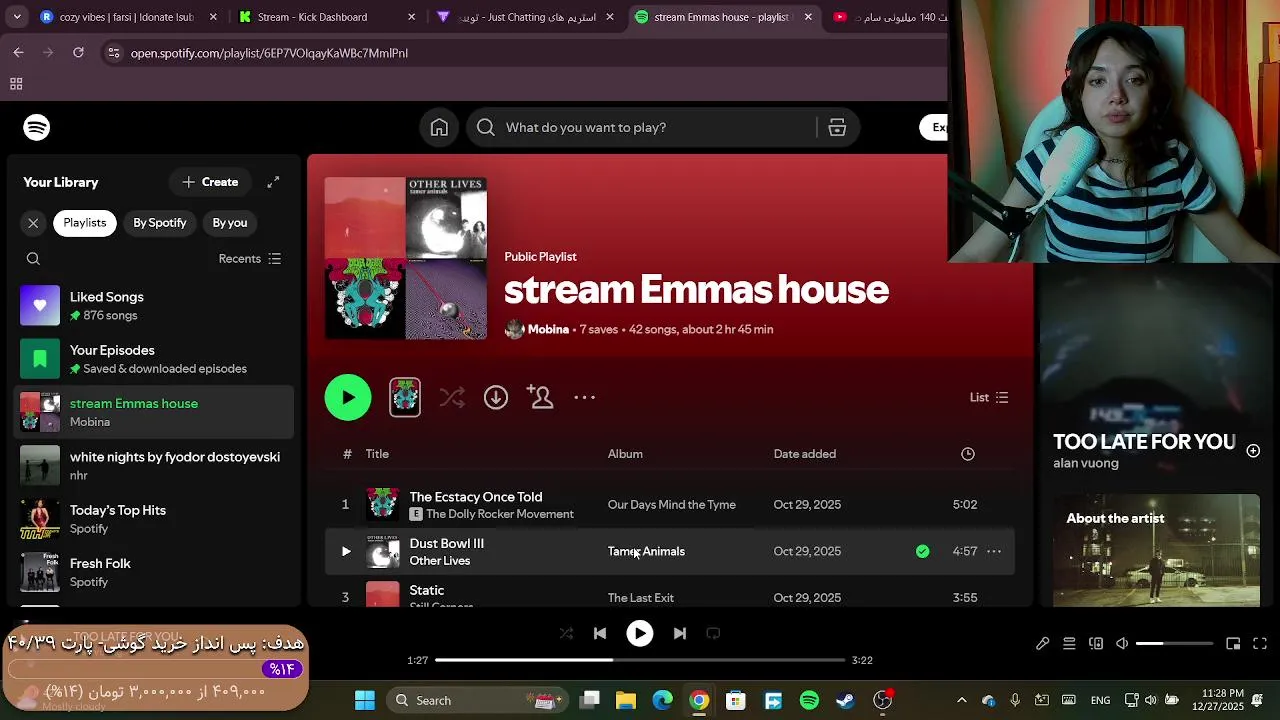Viewport: 1280px width, 720px height.
Task: Toggle saved checkmark for Dust Bowl III
Action: click(922, 551)
